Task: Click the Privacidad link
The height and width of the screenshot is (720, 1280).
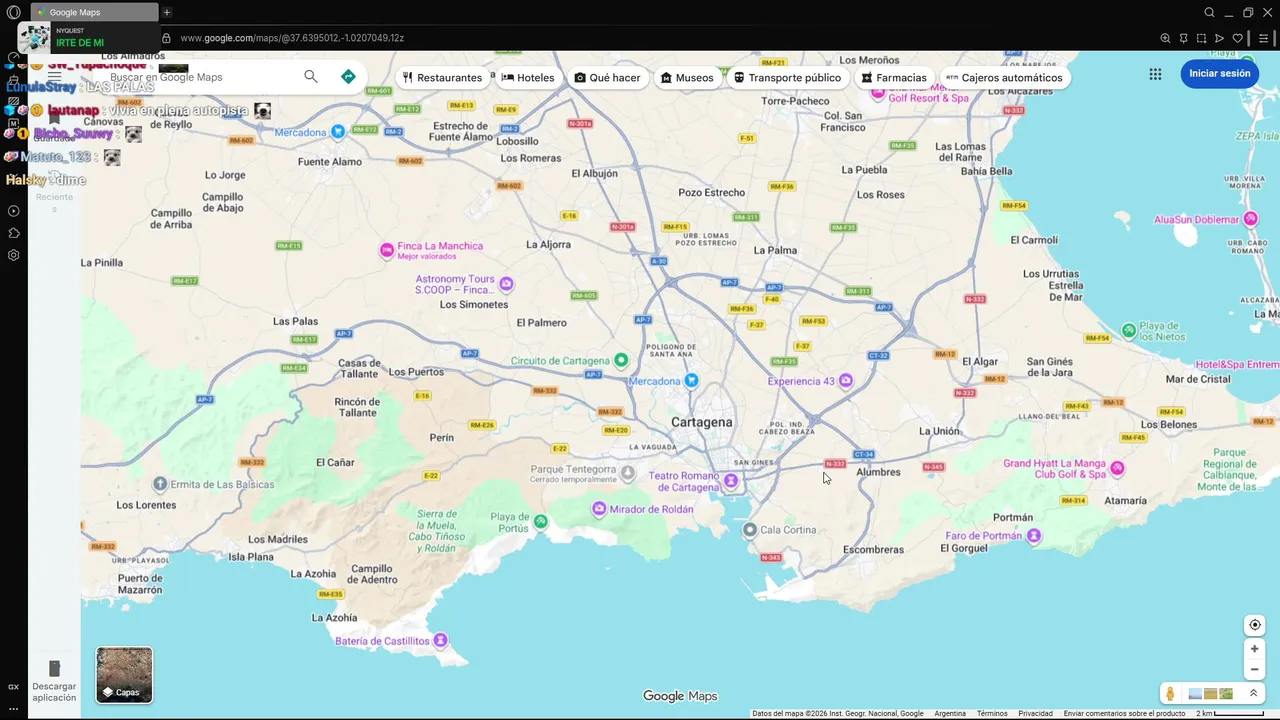Action: point(1035,713)
